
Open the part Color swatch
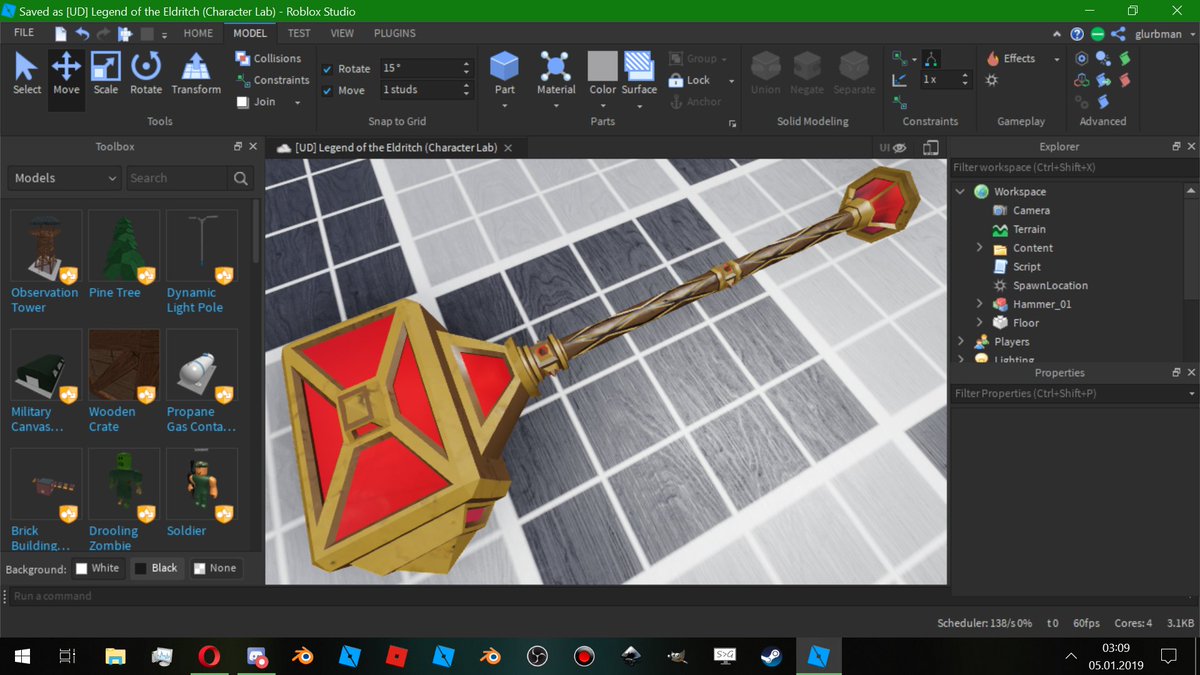tap(603, 74)
